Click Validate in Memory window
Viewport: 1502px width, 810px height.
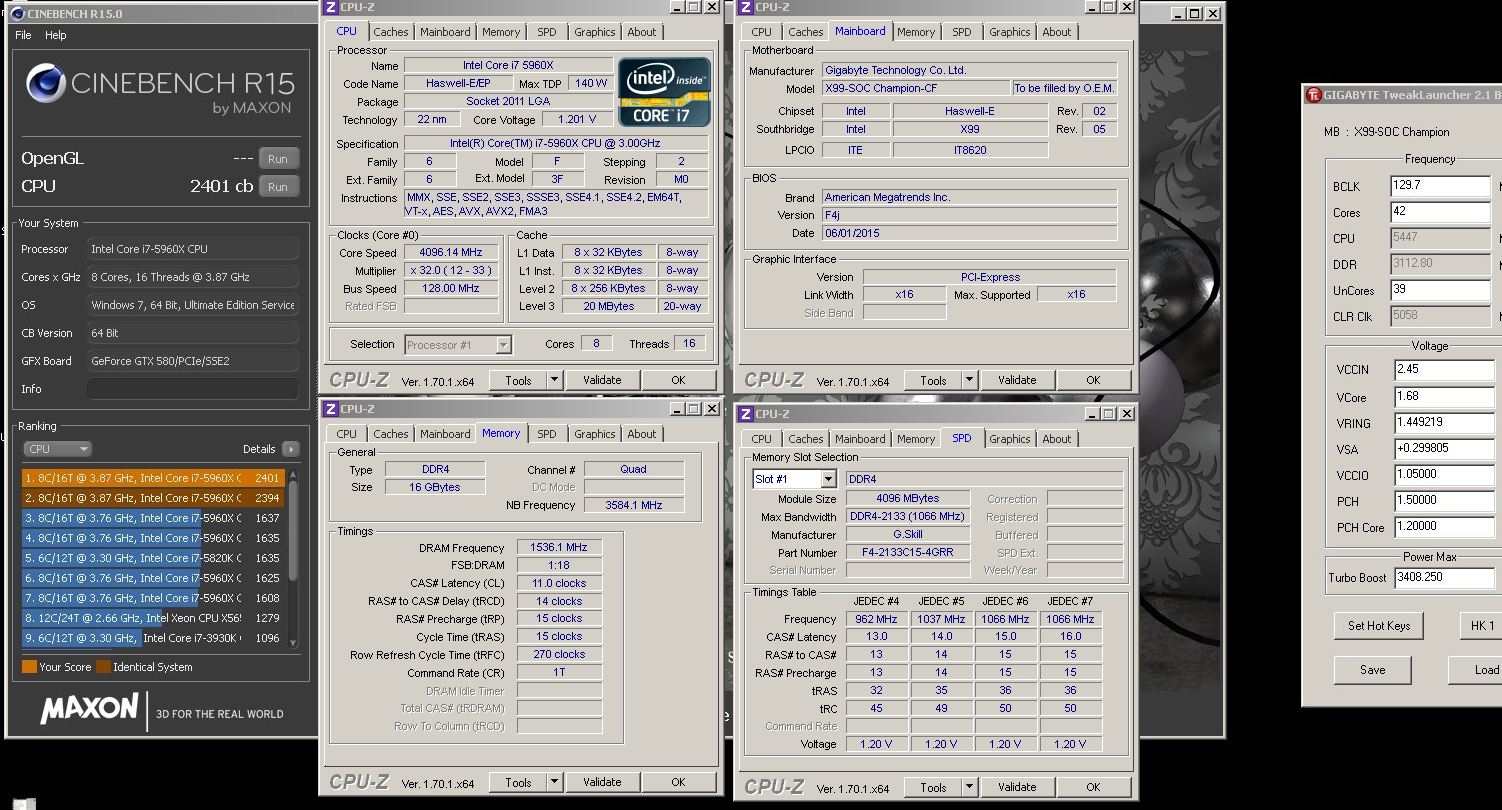602,782
